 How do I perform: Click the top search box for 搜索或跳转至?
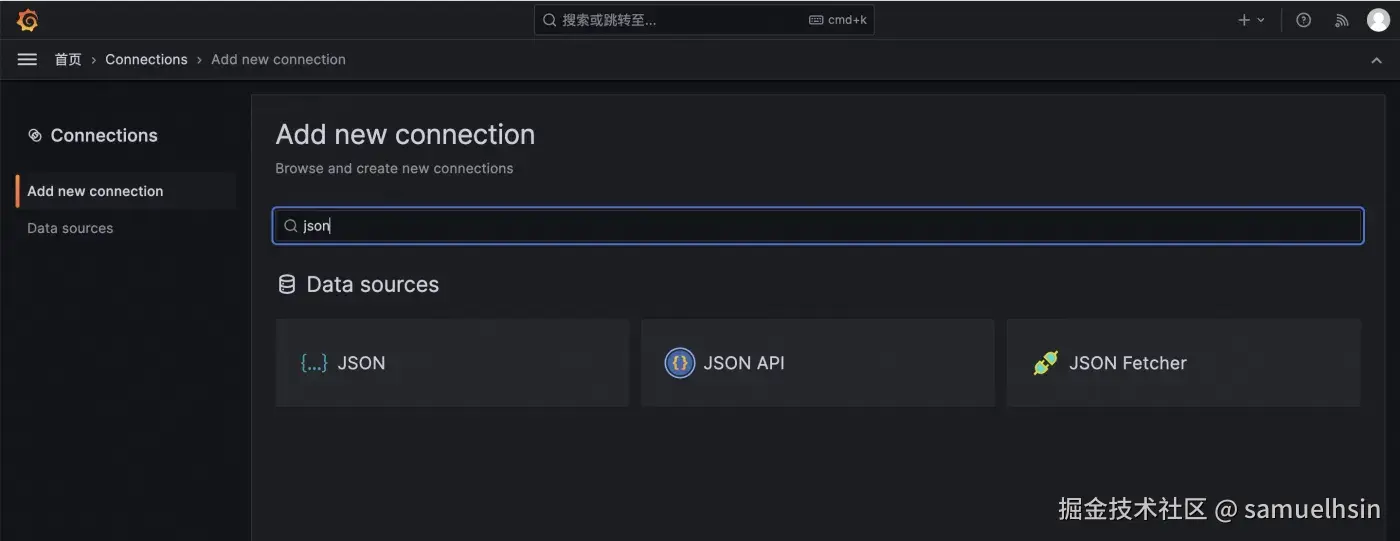click(x=704, y=20)
